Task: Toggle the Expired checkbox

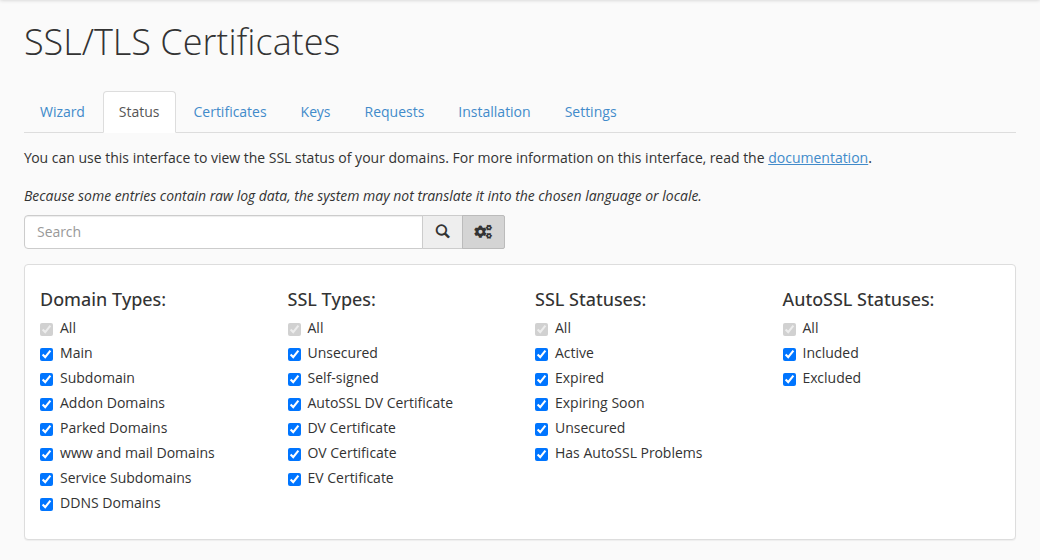Action: click(542, 380)
